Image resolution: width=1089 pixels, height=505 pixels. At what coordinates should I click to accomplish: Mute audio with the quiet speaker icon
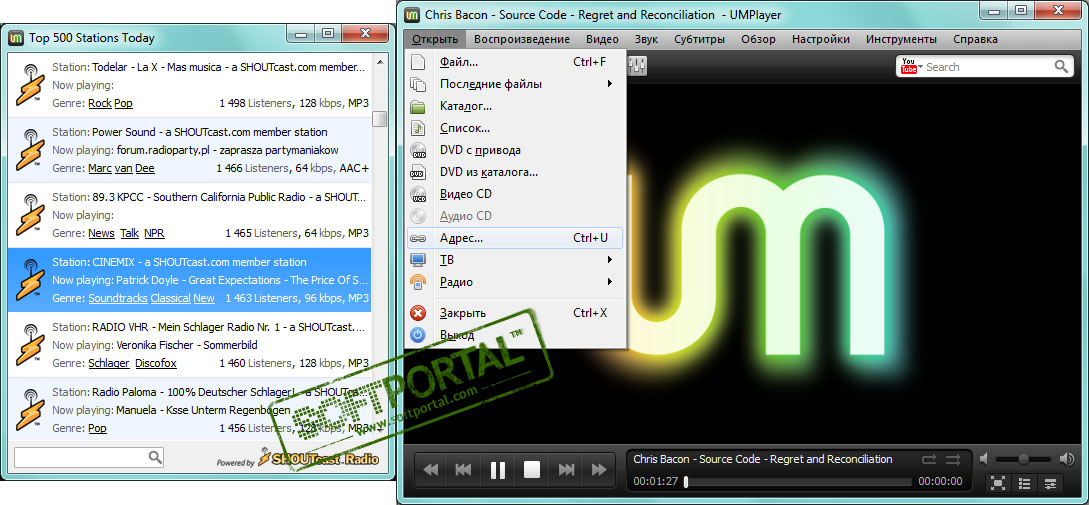(983, 459)
